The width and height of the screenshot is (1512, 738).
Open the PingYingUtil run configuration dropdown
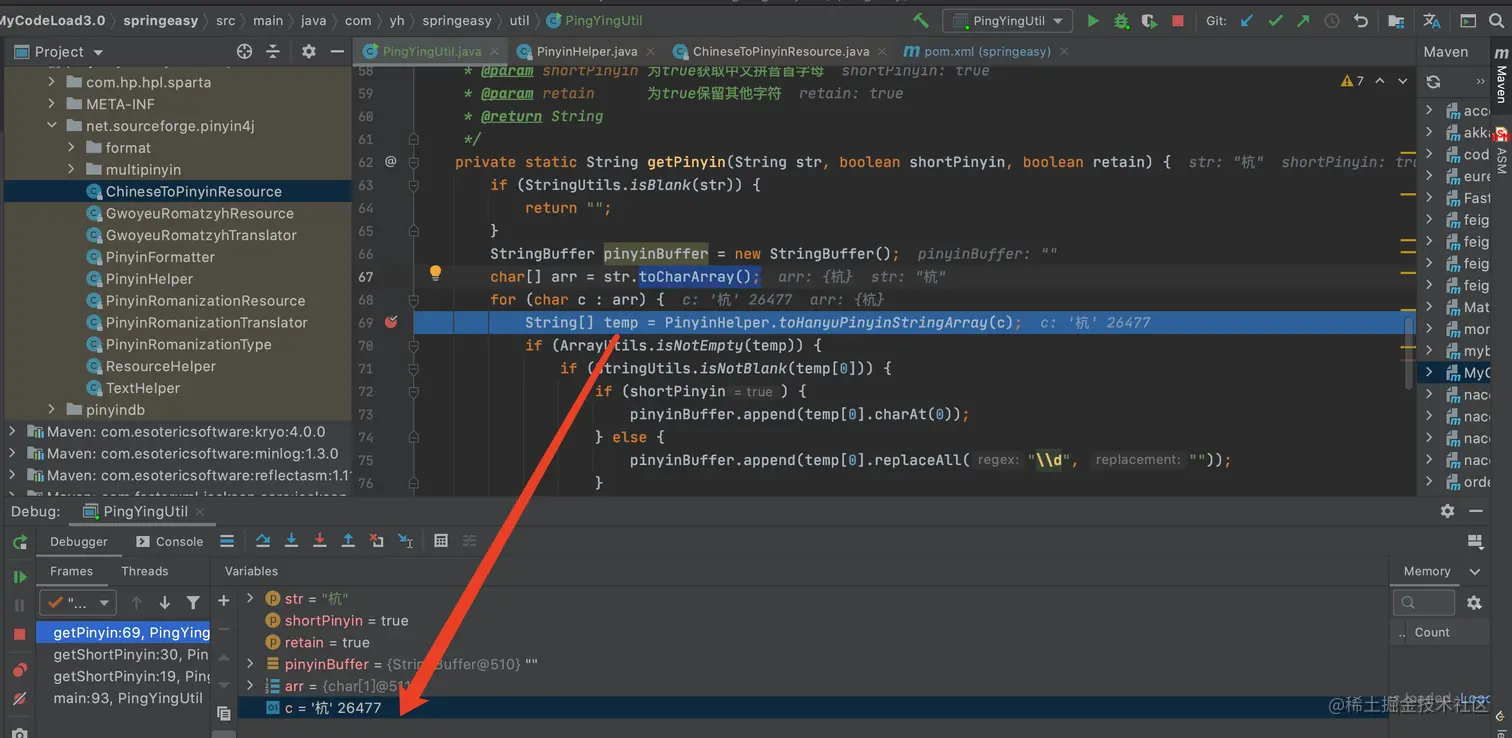pos(1008,21)
